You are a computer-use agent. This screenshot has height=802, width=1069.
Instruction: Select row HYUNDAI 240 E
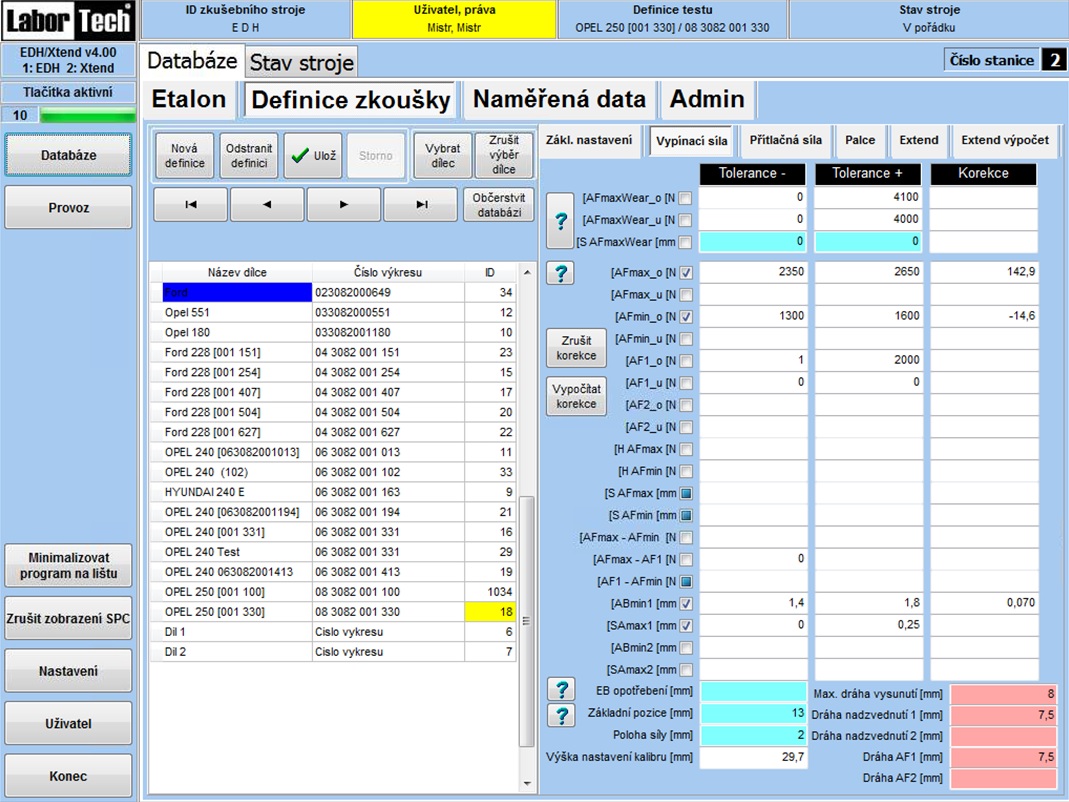pos(333,492)
